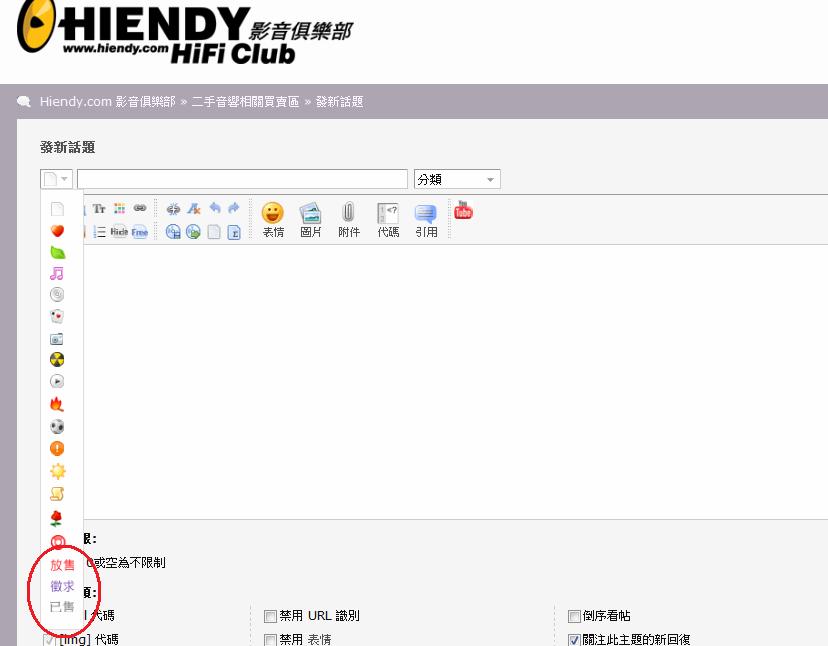Click the save data disc icon

click(173, 232)
